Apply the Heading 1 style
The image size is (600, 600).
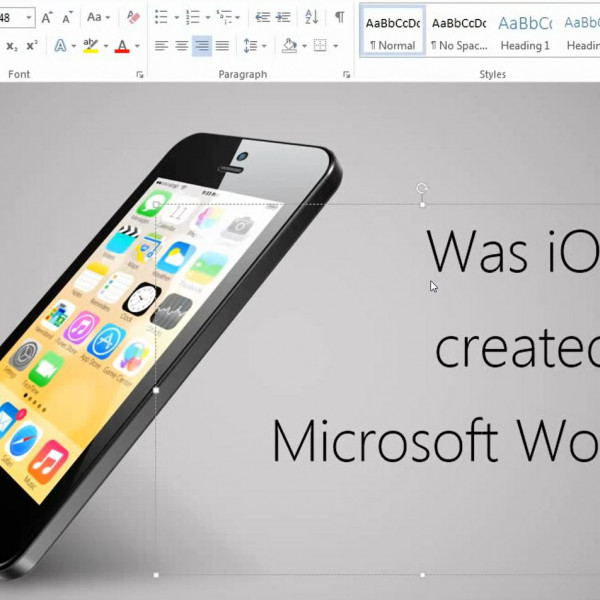pyautogui.click(x=525, y=30)
